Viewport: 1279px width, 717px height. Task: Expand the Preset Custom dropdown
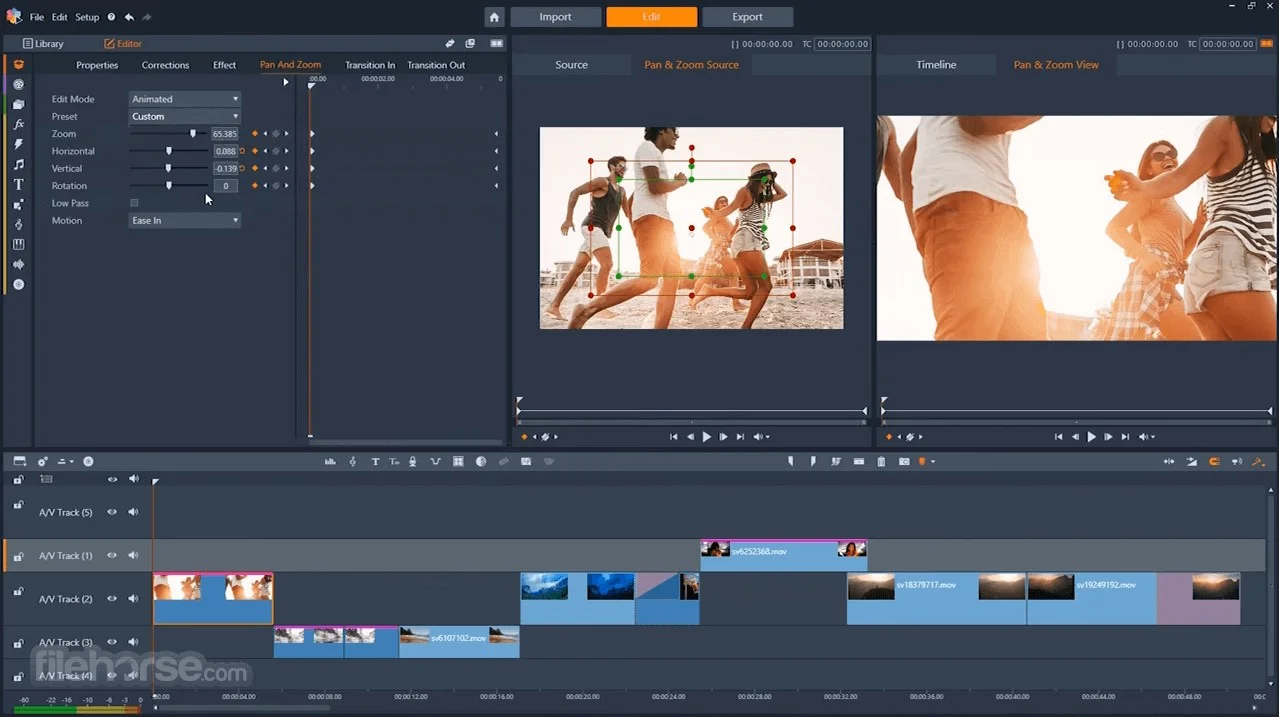coord(185,117)
